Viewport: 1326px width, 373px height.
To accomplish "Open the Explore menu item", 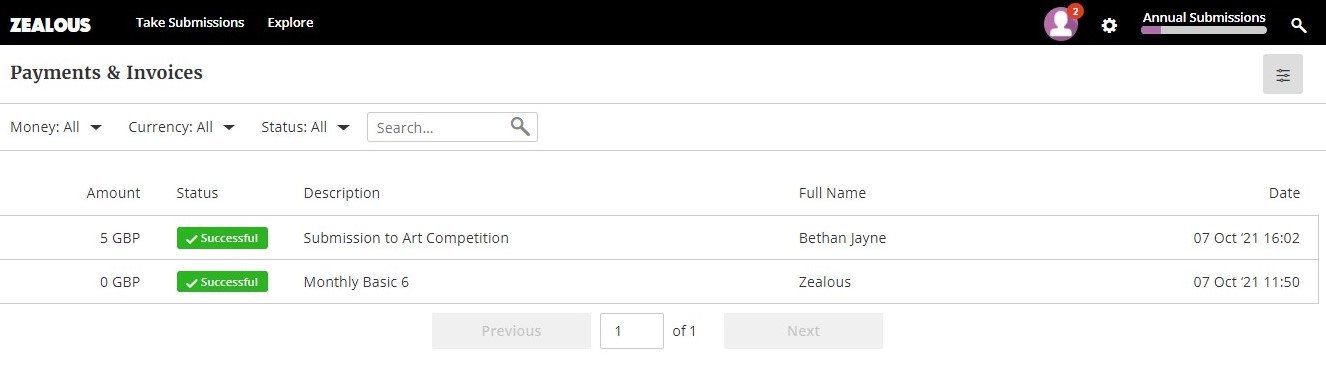I will click(x=290, y=22).
